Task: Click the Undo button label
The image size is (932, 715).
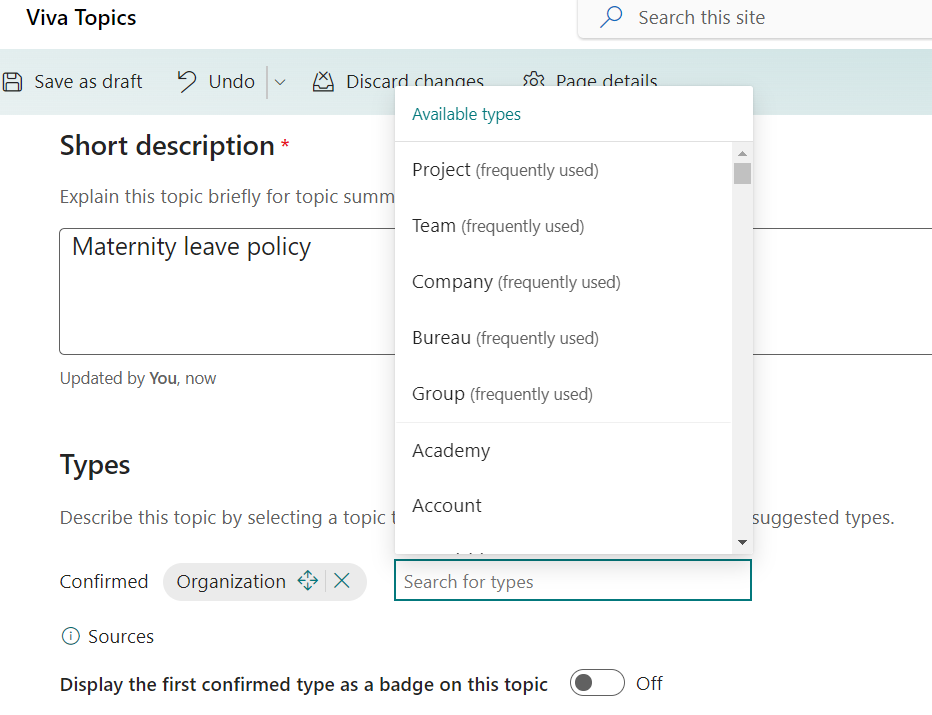Action: click(232, 81)
